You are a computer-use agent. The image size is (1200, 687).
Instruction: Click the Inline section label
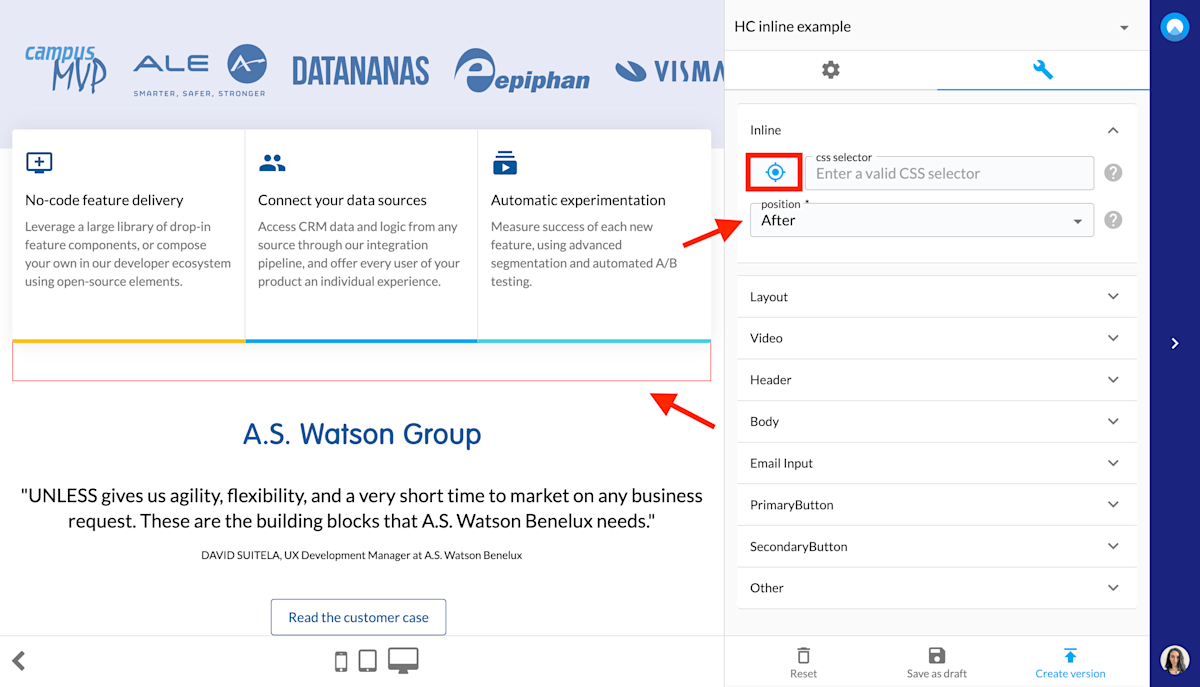click(766, 130)
